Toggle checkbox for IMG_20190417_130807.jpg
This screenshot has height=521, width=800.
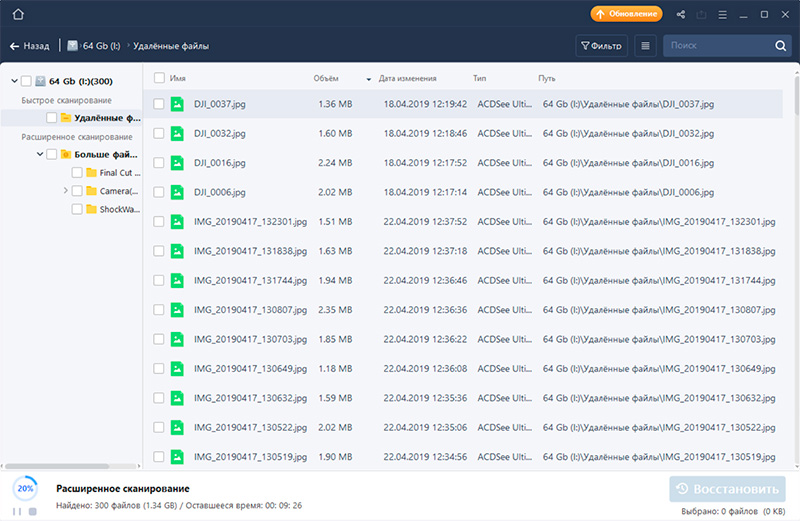tap(158, 310)
